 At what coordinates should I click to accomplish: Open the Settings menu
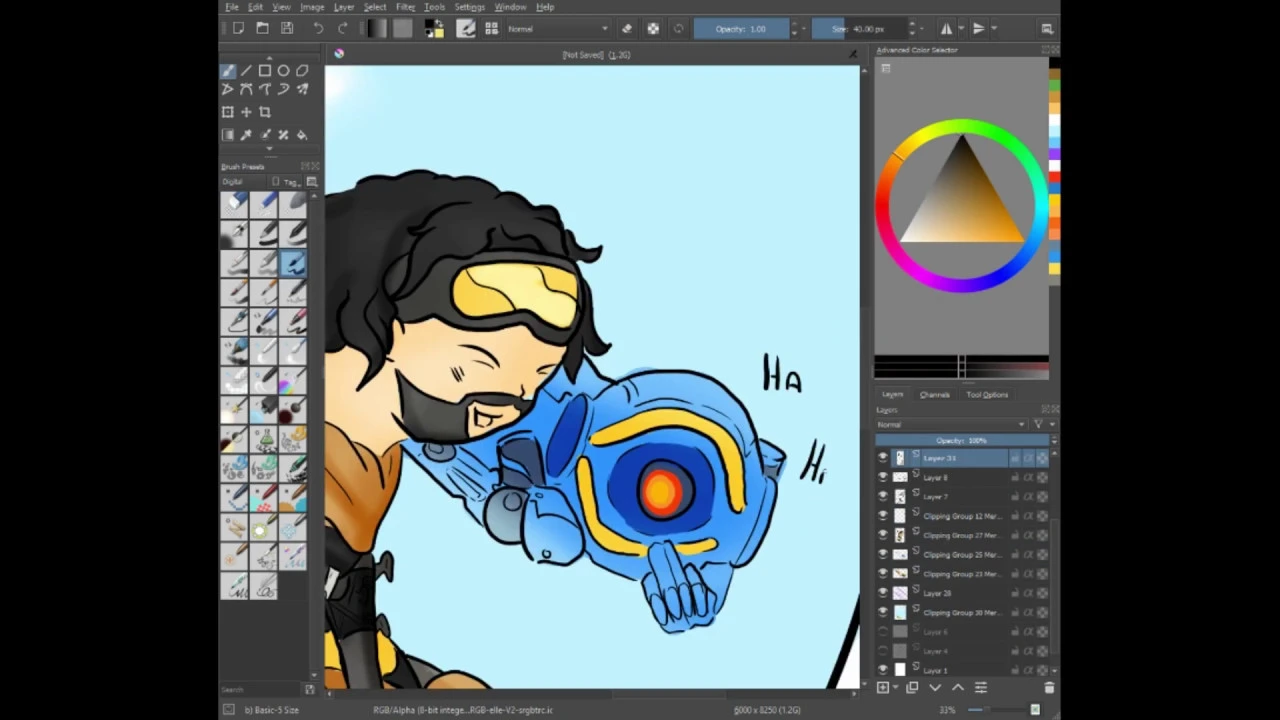[469, 7]
